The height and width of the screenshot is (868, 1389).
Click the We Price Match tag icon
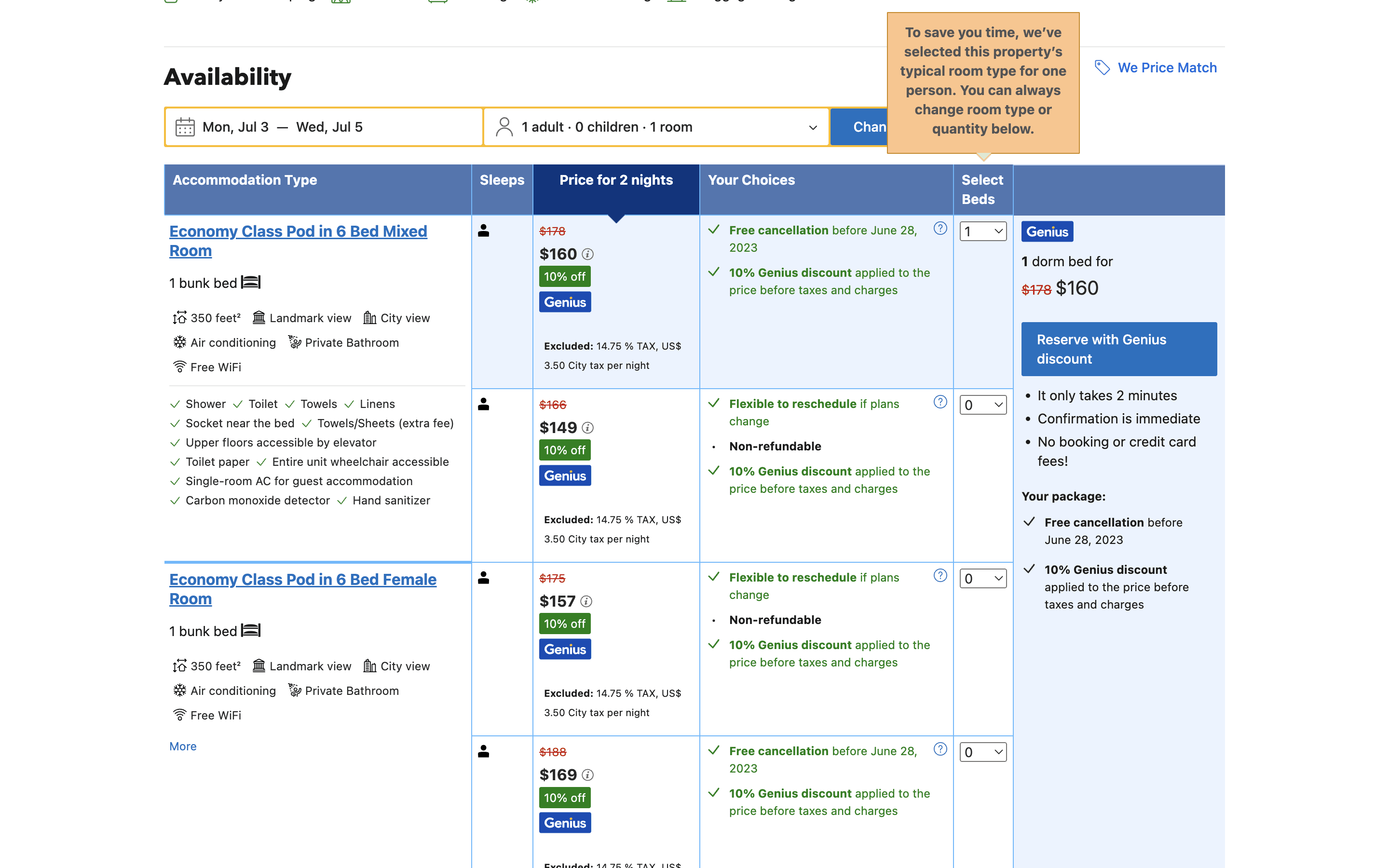(x=1102, y=68)
